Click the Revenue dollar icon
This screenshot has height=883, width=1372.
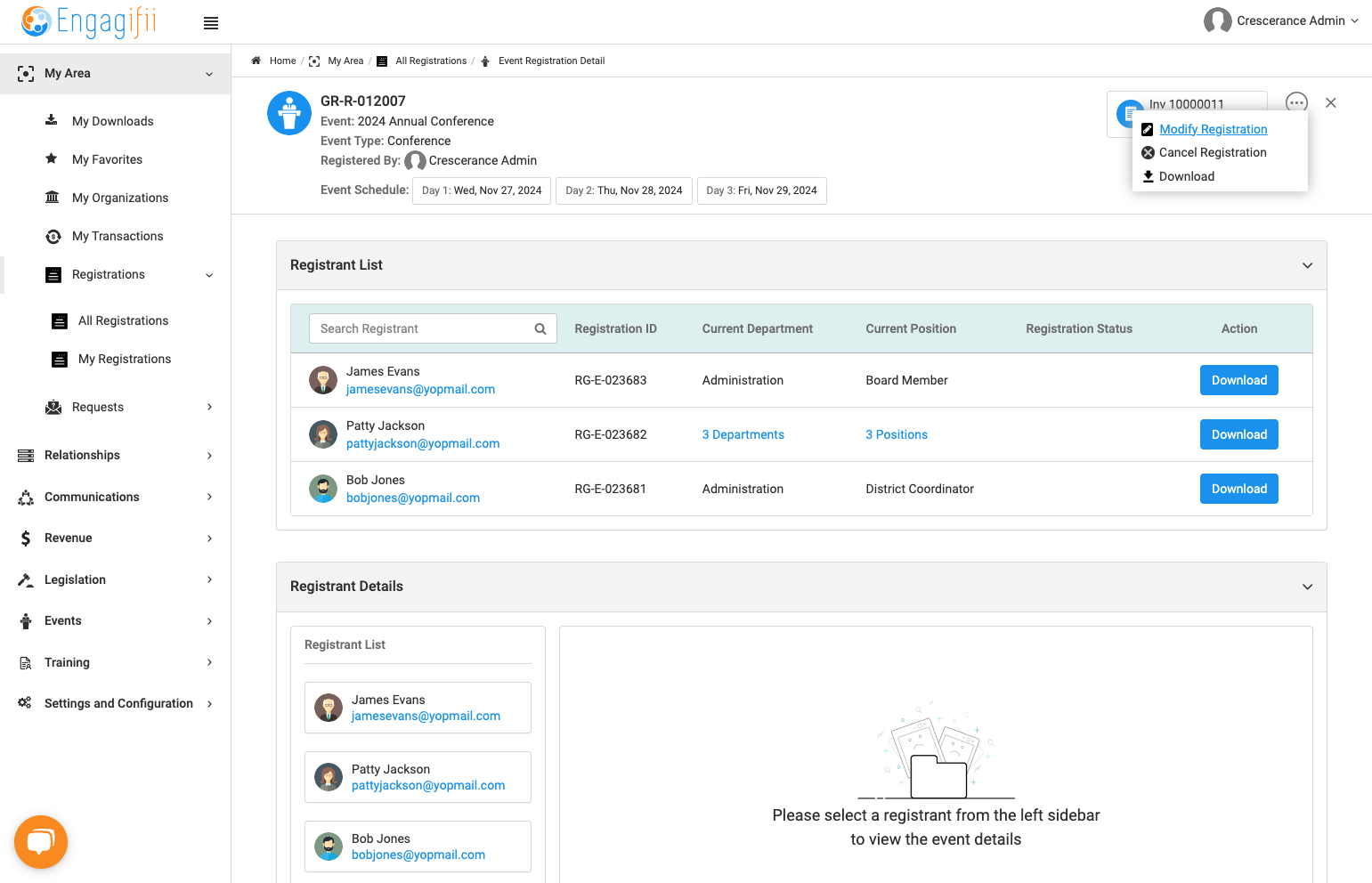[26, 538]
